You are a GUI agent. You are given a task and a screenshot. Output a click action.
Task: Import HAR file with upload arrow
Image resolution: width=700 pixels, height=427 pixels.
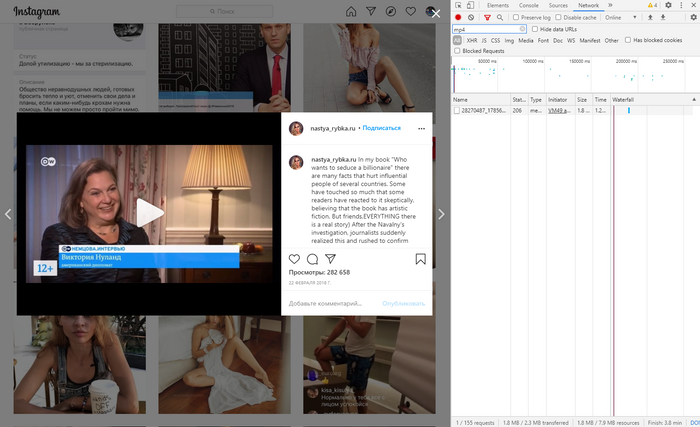coord(650,17)
